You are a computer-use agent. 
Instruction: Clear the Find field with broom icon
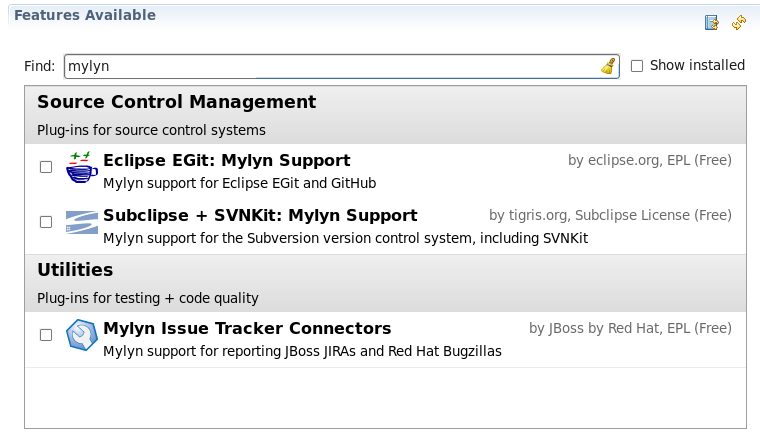click(x=608, y=66)
